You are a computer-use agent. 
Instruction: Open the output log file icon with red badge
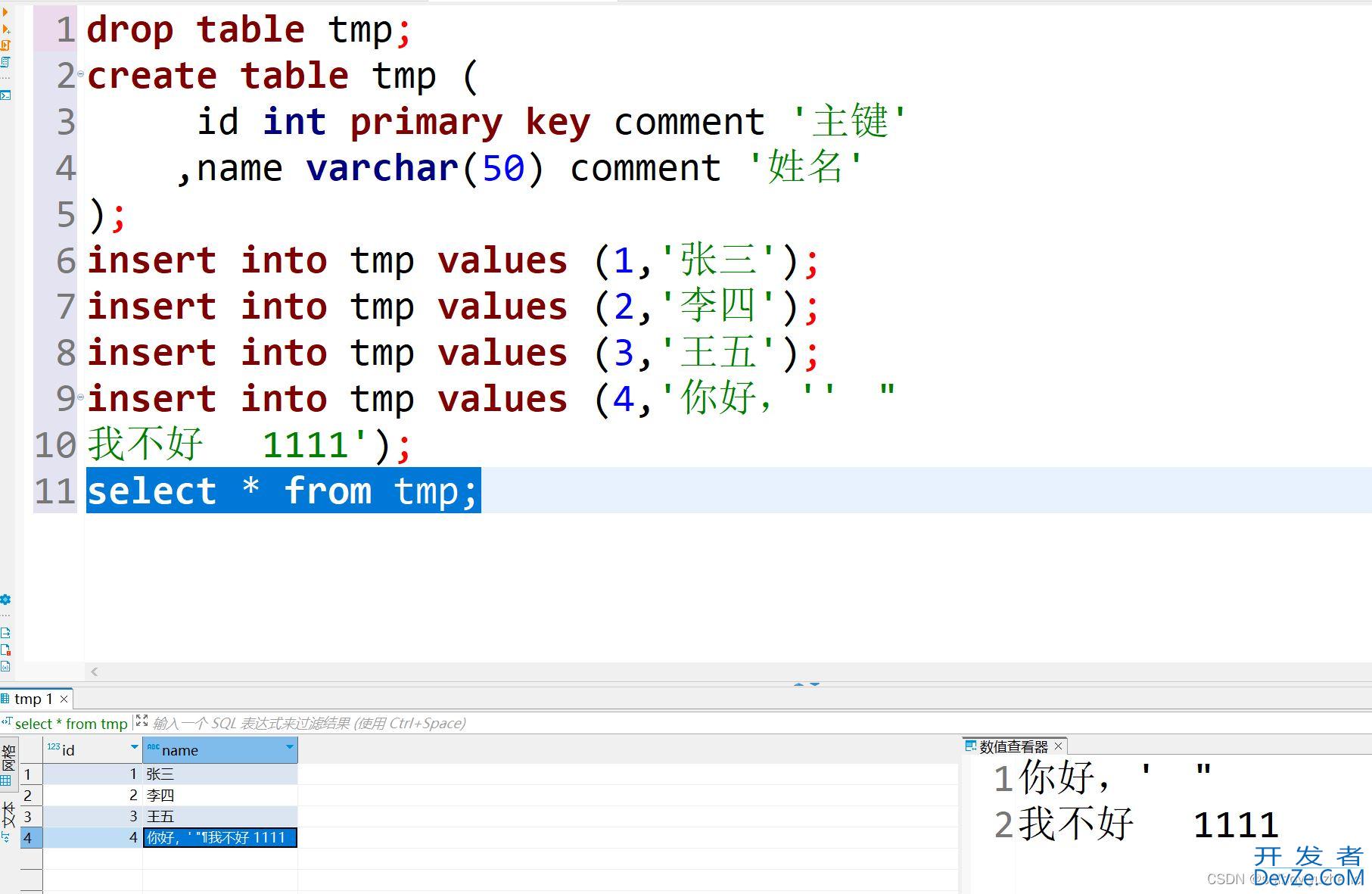click(5, 649)
